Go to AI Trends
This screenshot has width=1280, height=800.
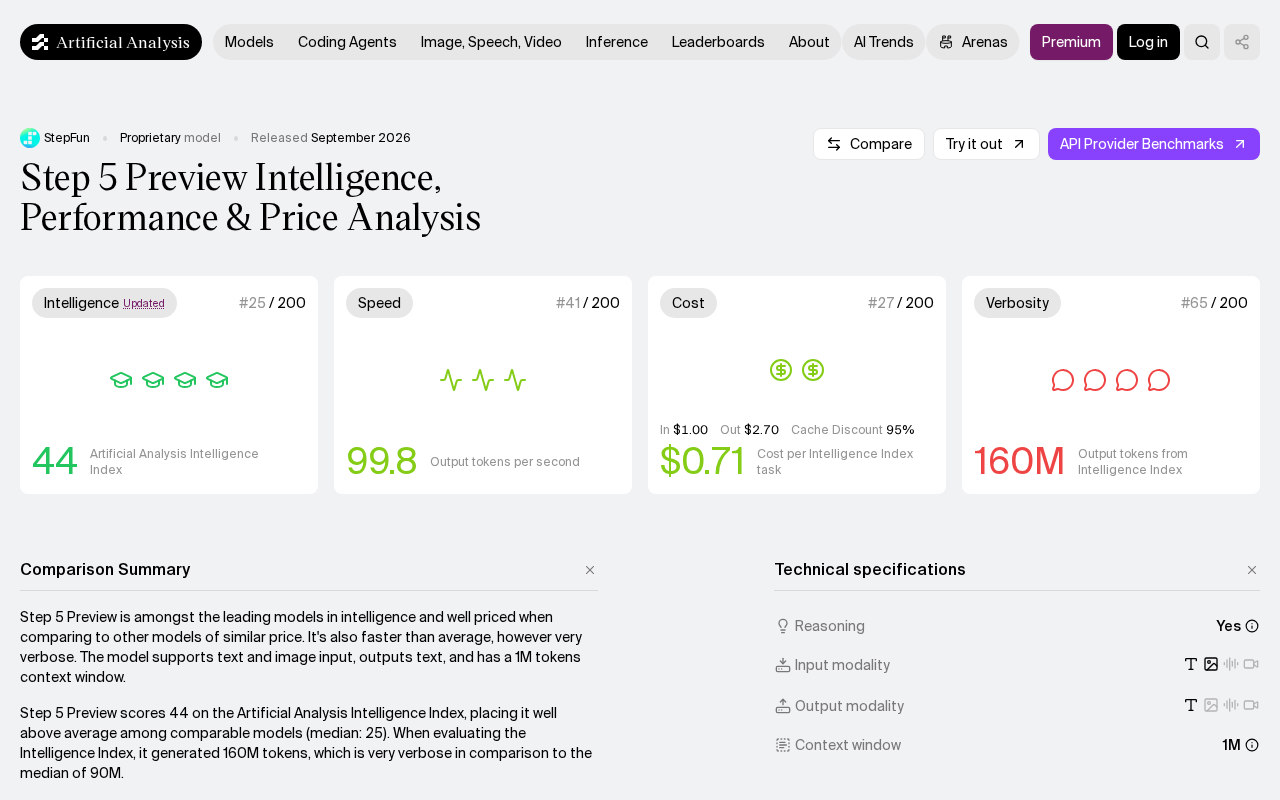[884, 42]
